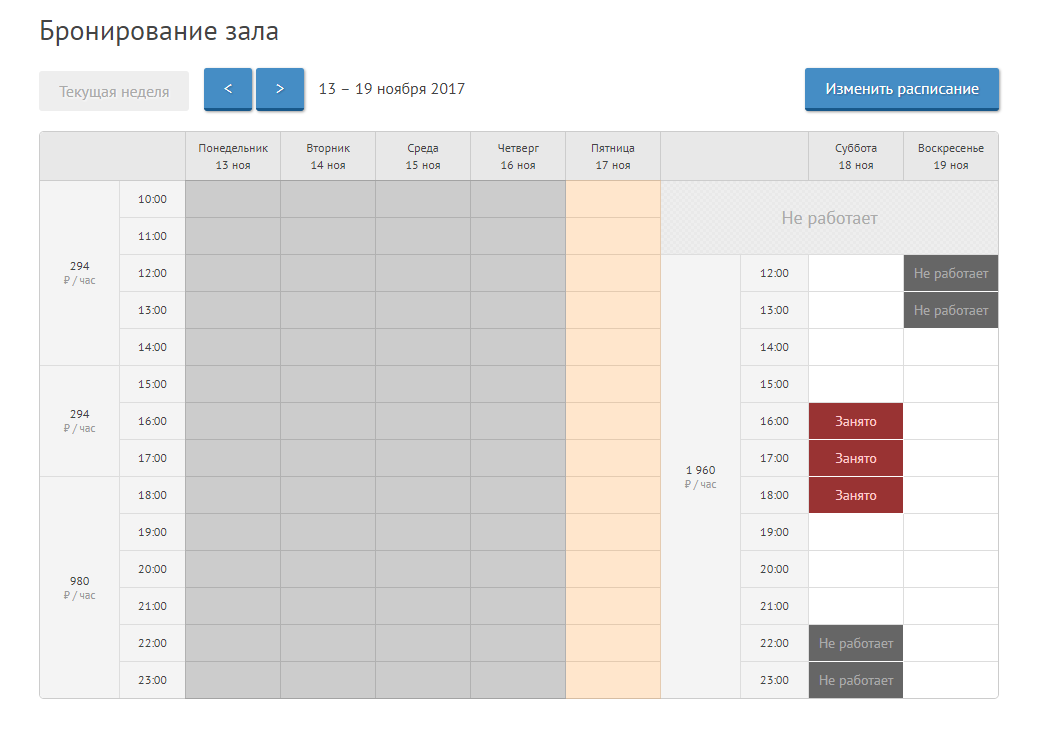Click the 'Пятница 17 ноя' column header
The height and width of the screenshot is (737, 1043).
pyautogui.click(x=613, y=156)
